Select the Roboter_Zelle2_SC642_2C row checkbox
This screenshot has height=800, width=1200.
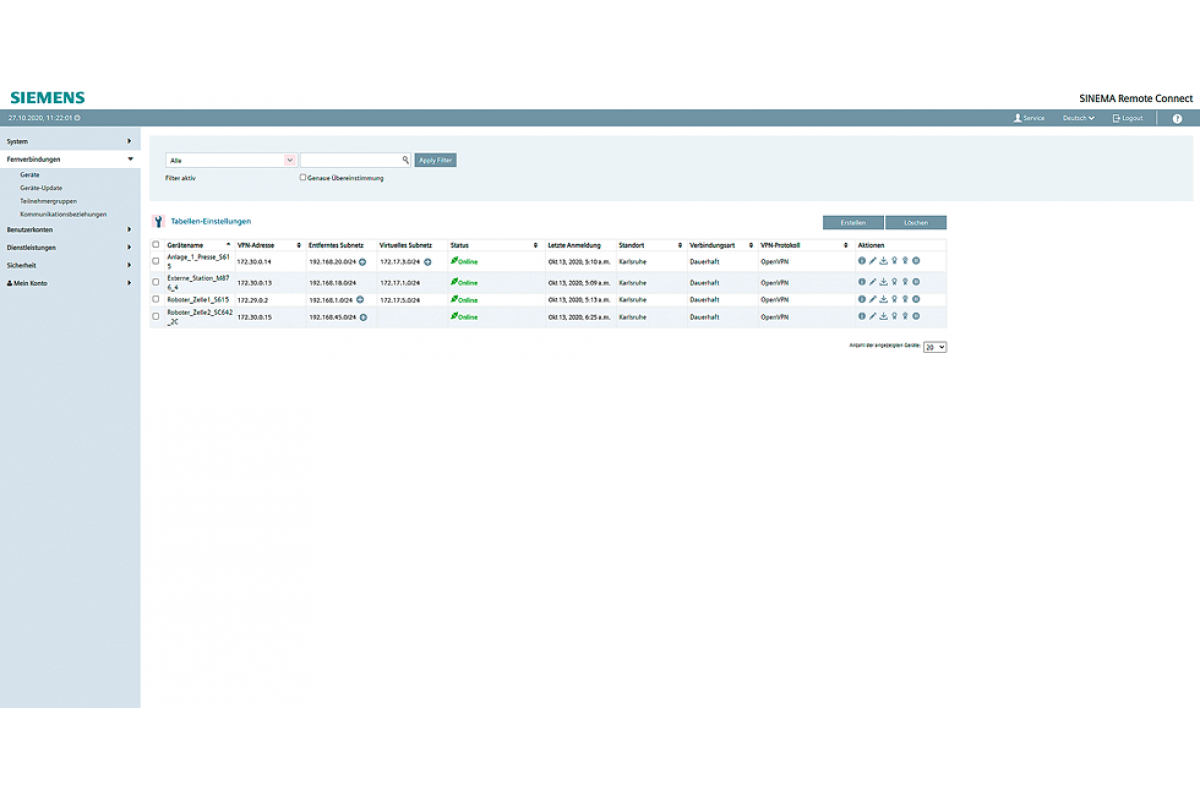(x=156, y=316)
